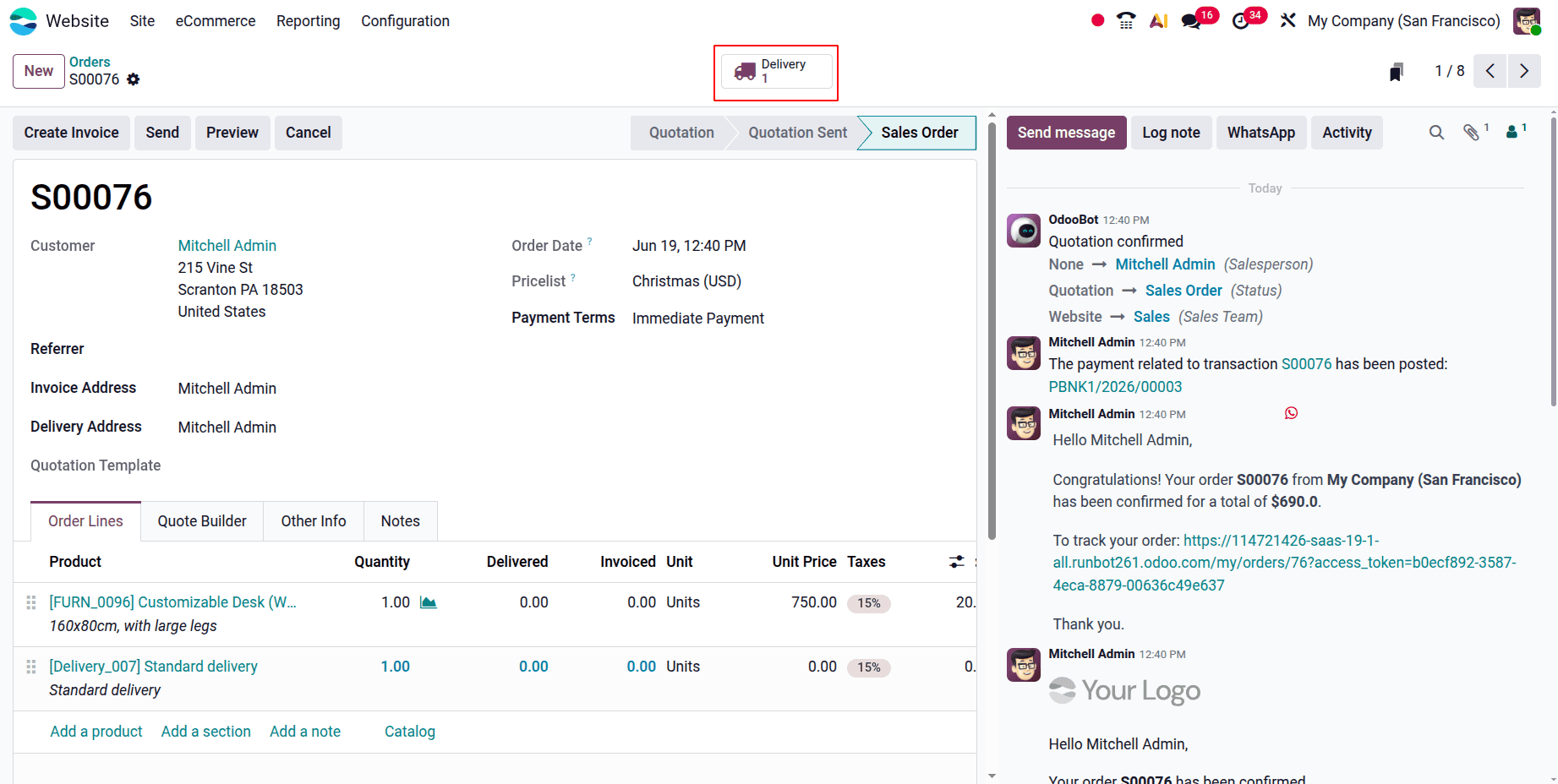Open the VoIP phone dialer icon

1126,20
